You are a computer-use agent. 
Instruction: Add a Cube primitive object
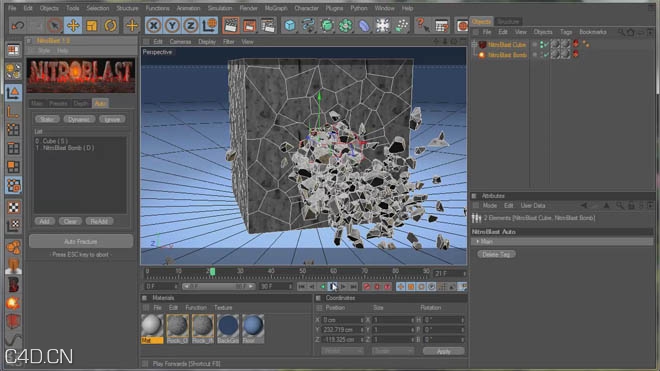point(290,26)
